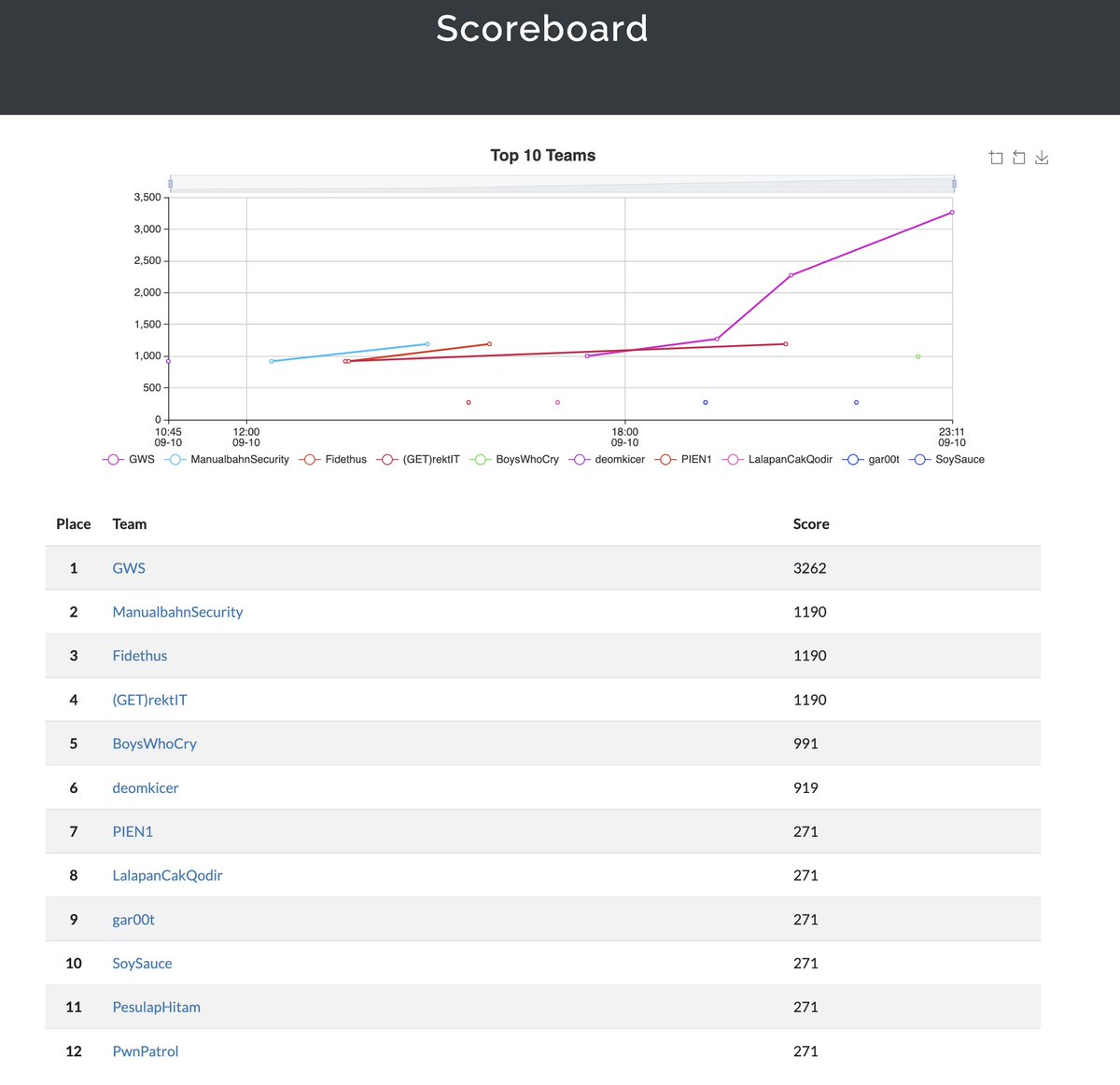Click the Top 10 Teams chart title
This screenshot has height=1085, width=1120.
tap(543, 155)
